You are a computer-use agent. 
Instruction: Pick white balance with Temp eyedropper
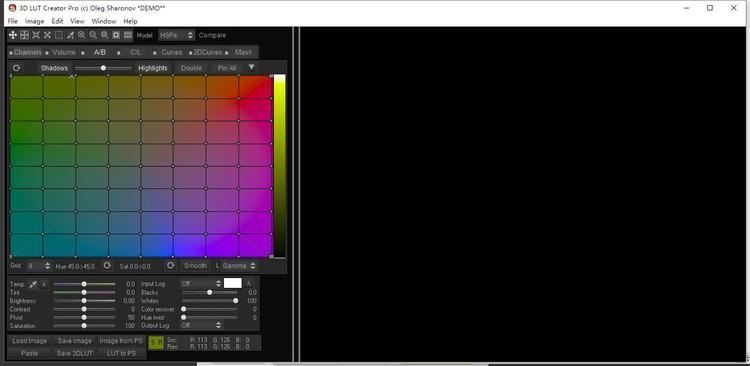point(33,284)
